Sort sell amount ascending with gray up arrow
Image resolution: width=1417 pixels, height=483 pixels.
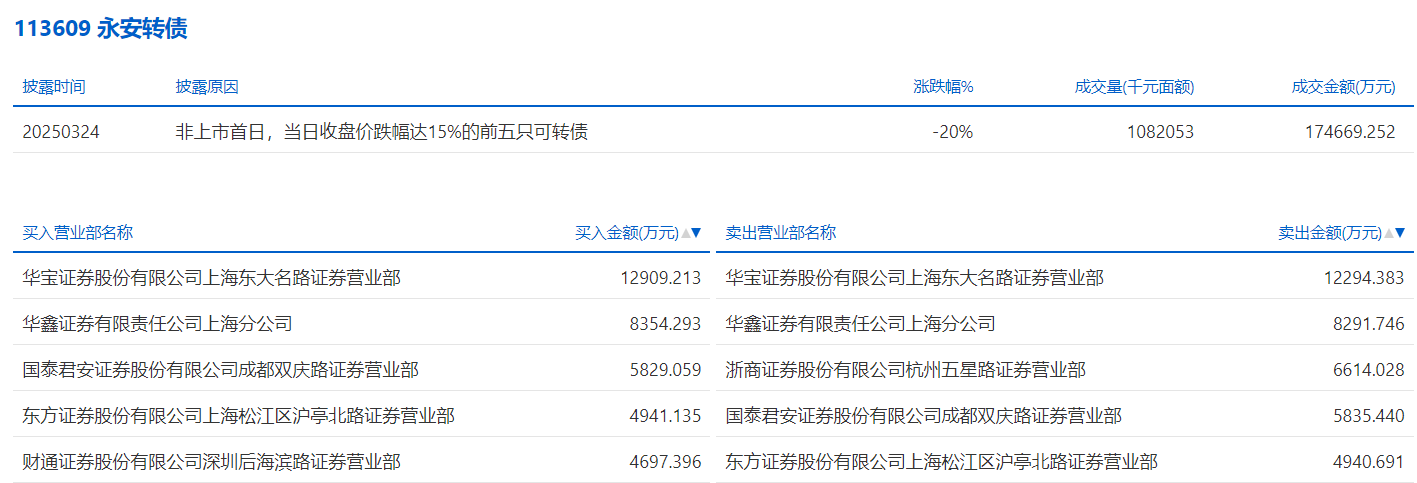click(x=1388, y=233)
